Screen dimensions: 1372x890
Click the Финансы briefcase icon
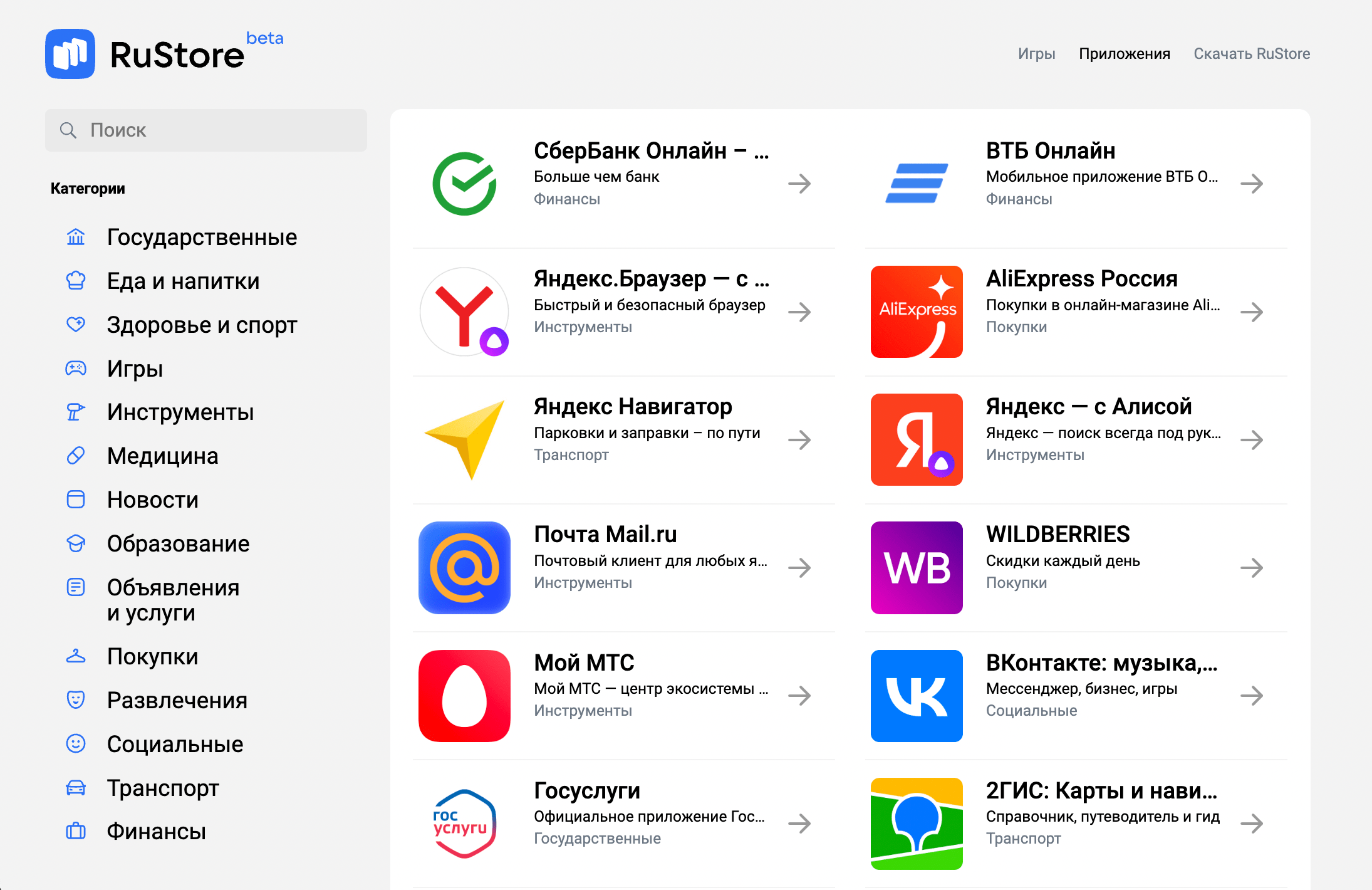coord(76,831)
